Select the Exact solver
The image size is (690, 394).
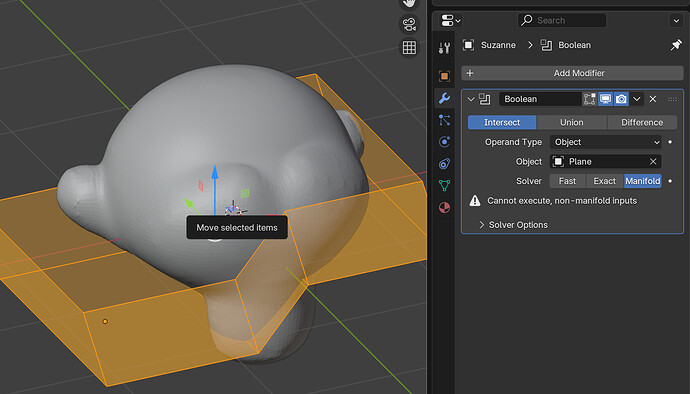tap(605, 181)
